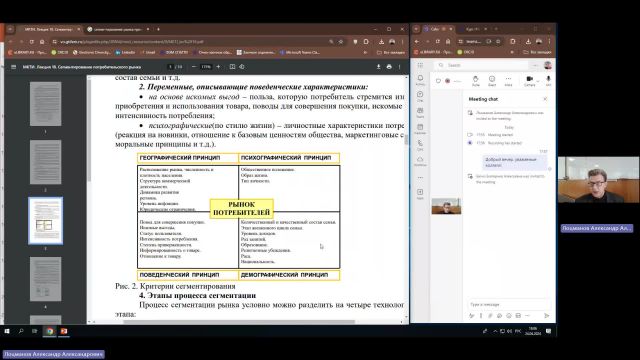Expand the camera options chevron
640x360 pixels.
(538, 80)
